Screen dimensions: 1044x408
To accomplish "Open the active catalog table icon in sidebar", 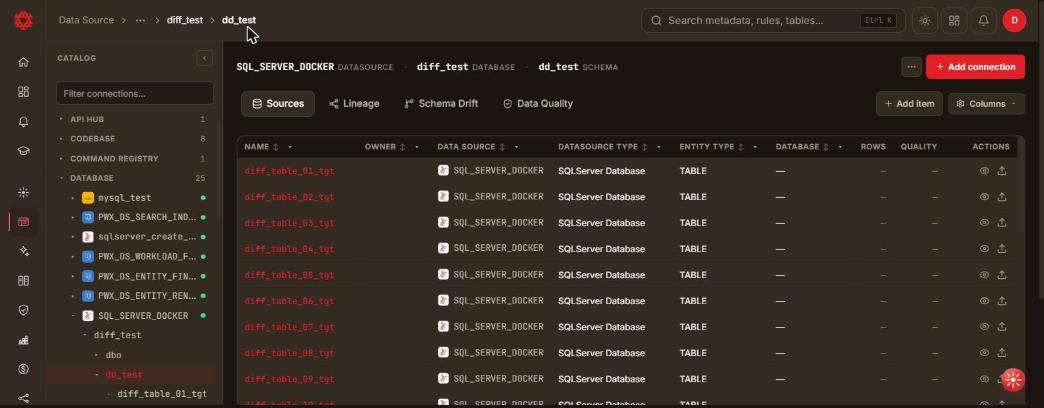I will [x=23, y=222].
